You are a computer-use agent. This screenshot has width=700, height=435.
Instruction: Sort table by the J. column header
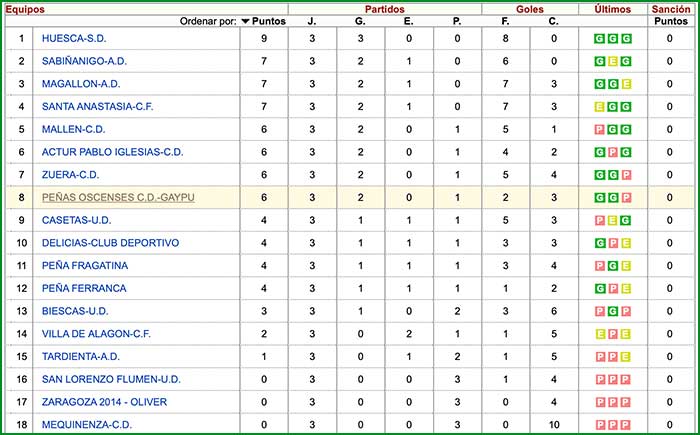tap(312, 21)
